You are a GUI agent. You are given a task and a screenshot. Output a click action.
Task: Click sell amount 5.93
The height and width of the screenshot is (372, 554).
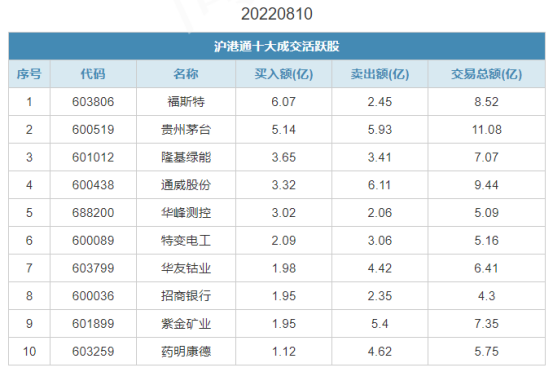(380, 130)
